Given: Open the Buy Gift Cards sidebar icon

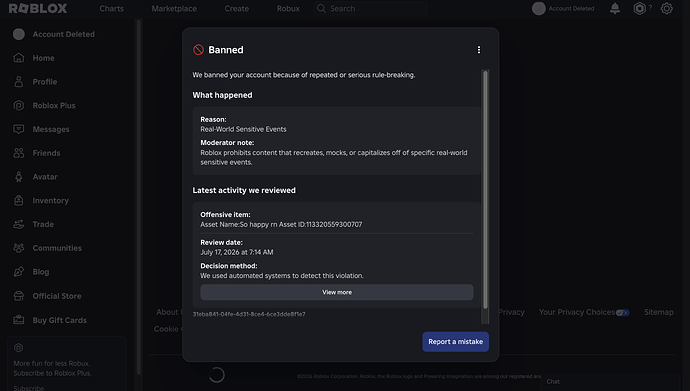Looking at the screenshot, I should [x=19, y=320].
